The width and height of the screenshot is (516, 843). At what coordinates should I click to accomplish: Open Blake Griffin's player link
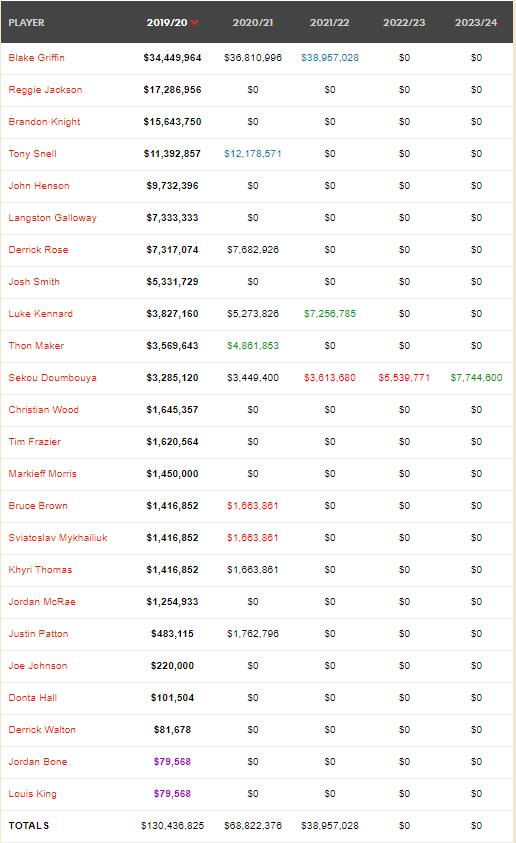coord(37,58)
